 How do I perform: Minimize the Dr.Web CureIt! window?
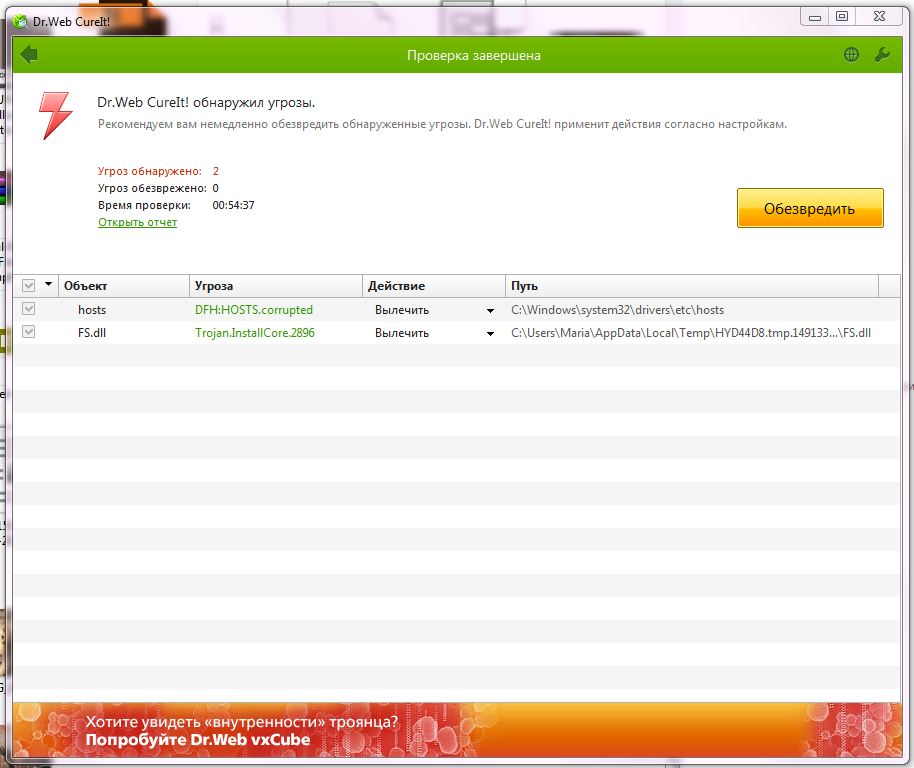[x=815, y=17]
